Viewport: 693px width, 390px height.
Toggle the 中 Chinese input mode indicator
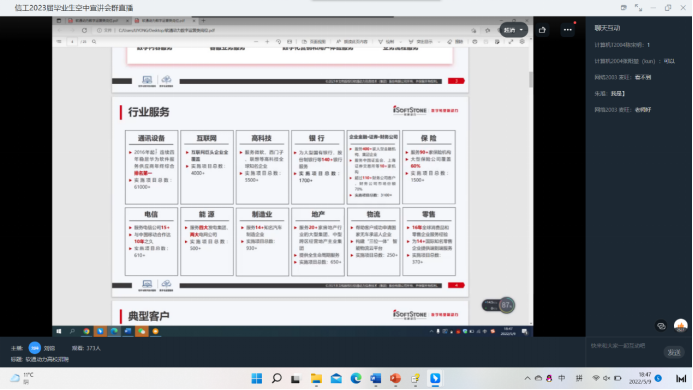(x=562, y=379)
